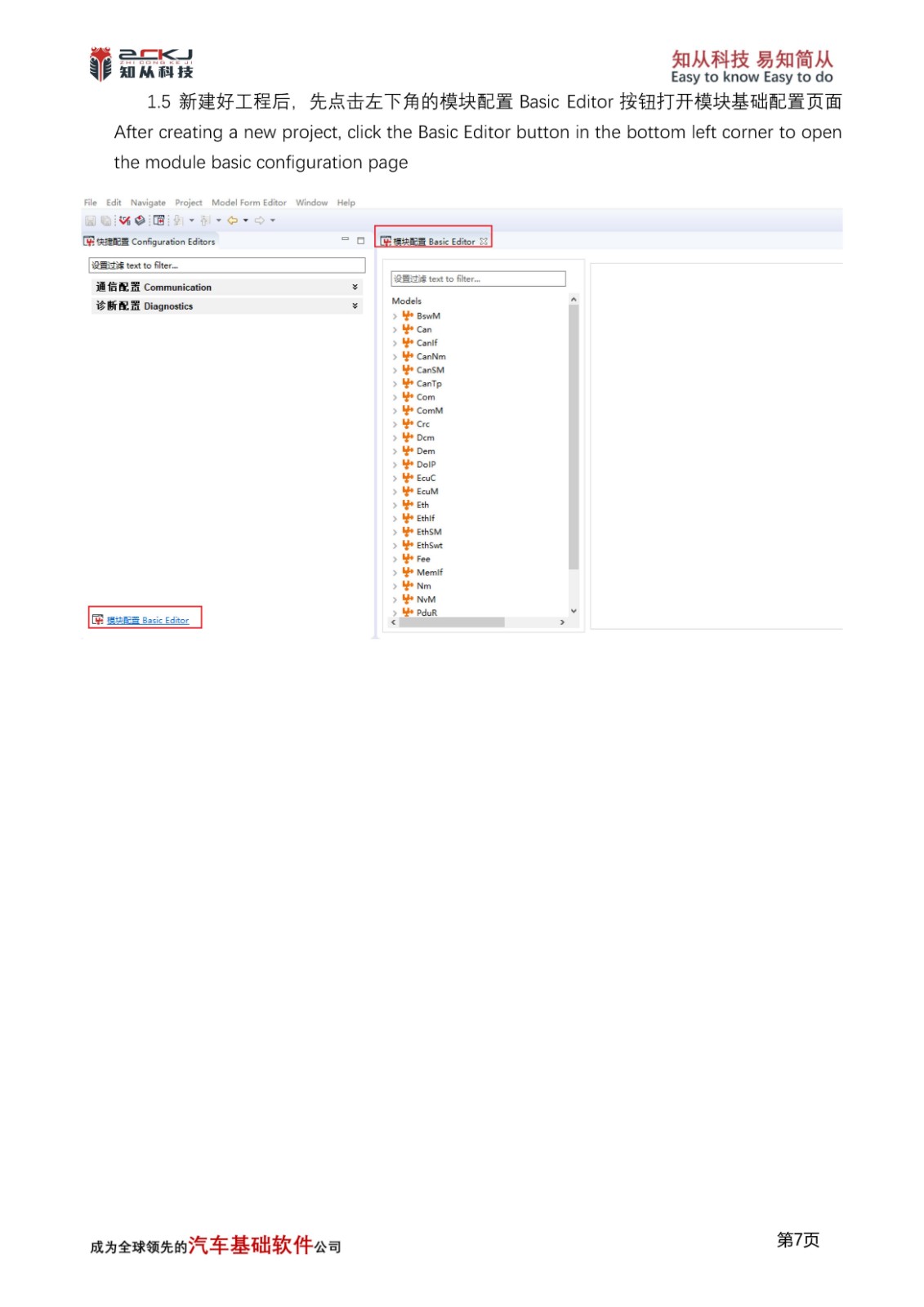Click the Save All toolbar icon
The height and width of the screenshot is (1307, 924).
[105, 221]
